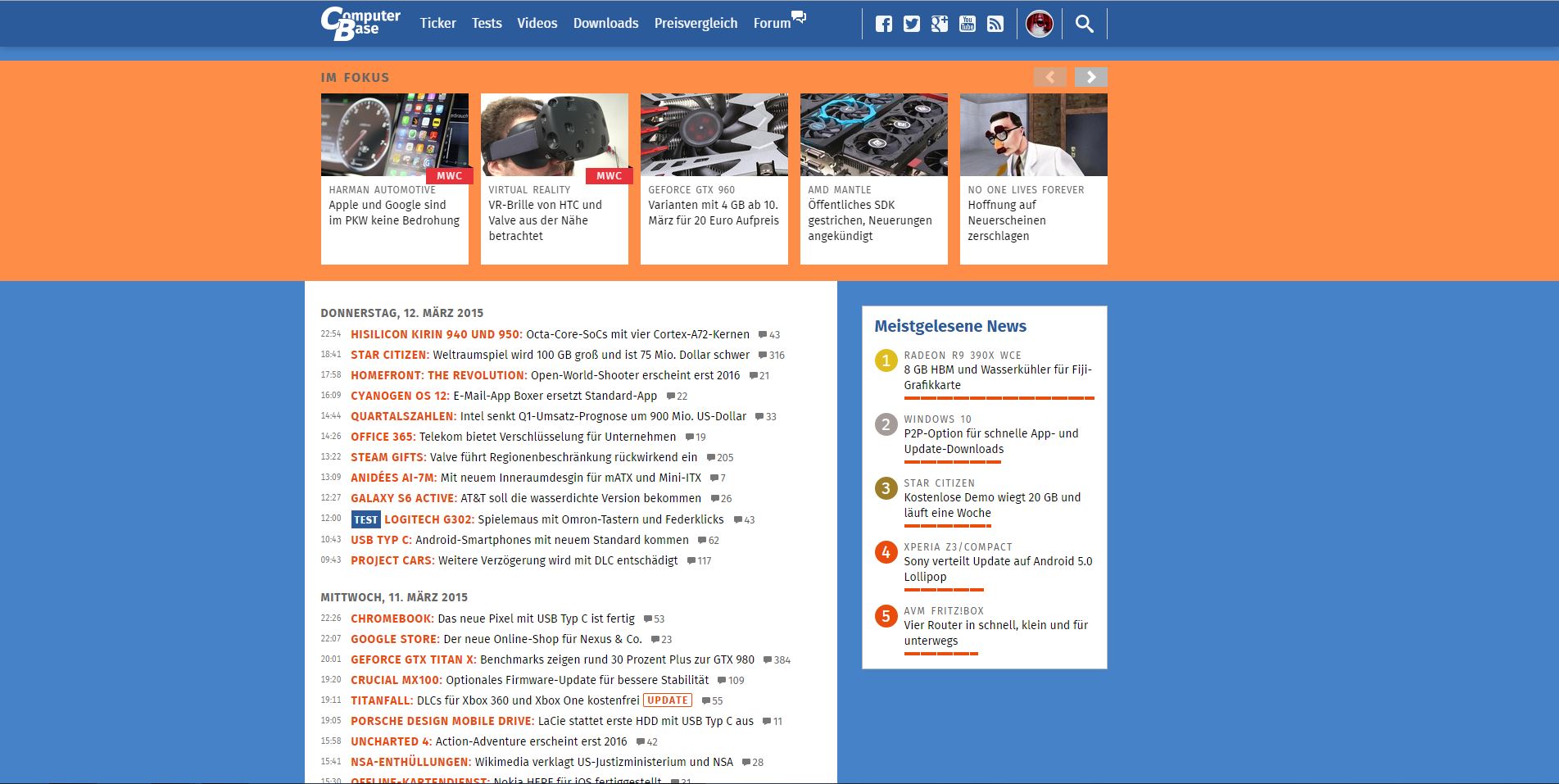
Task: Click the UPDATE badge on Titanfall news
Action: coord(668,700)
